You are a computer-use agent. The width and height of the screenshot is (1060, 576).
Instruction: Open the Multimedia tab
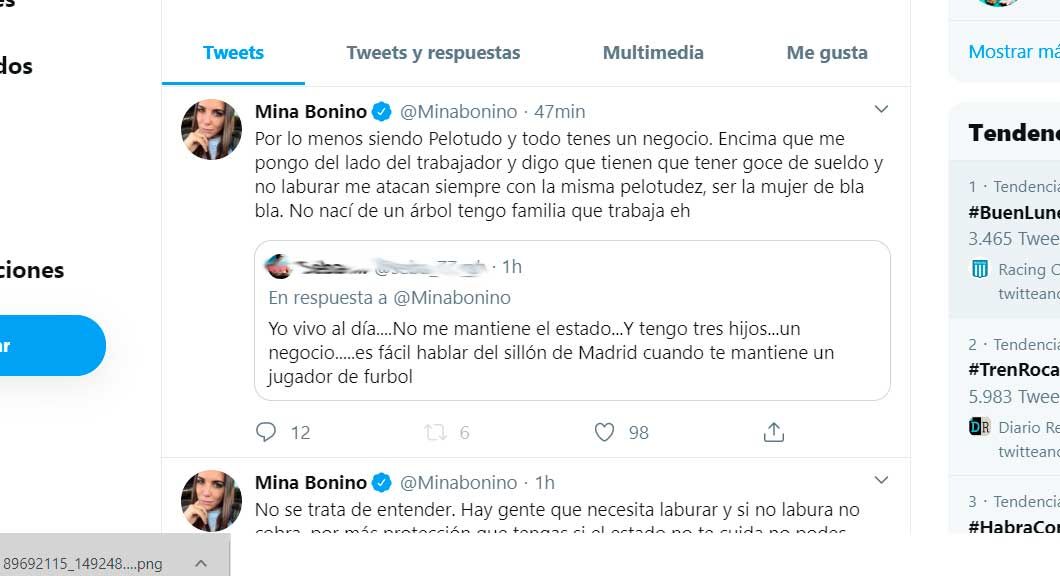[653, 53]
